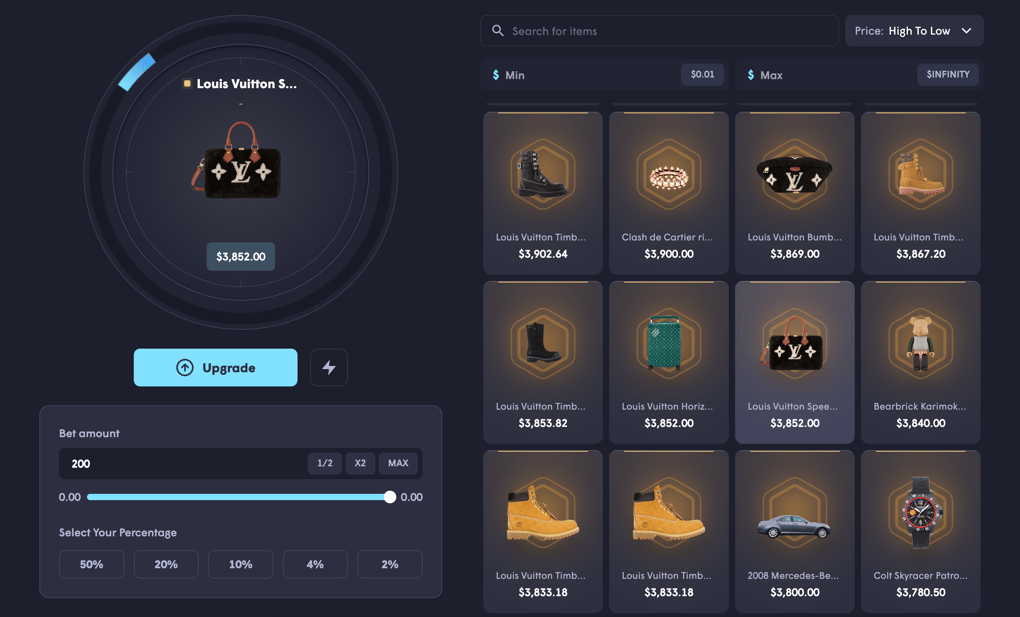Select the Louis Vuitton Horizon green suitcase card
This screenshot has width=1020, height=617.
(669, 362)
